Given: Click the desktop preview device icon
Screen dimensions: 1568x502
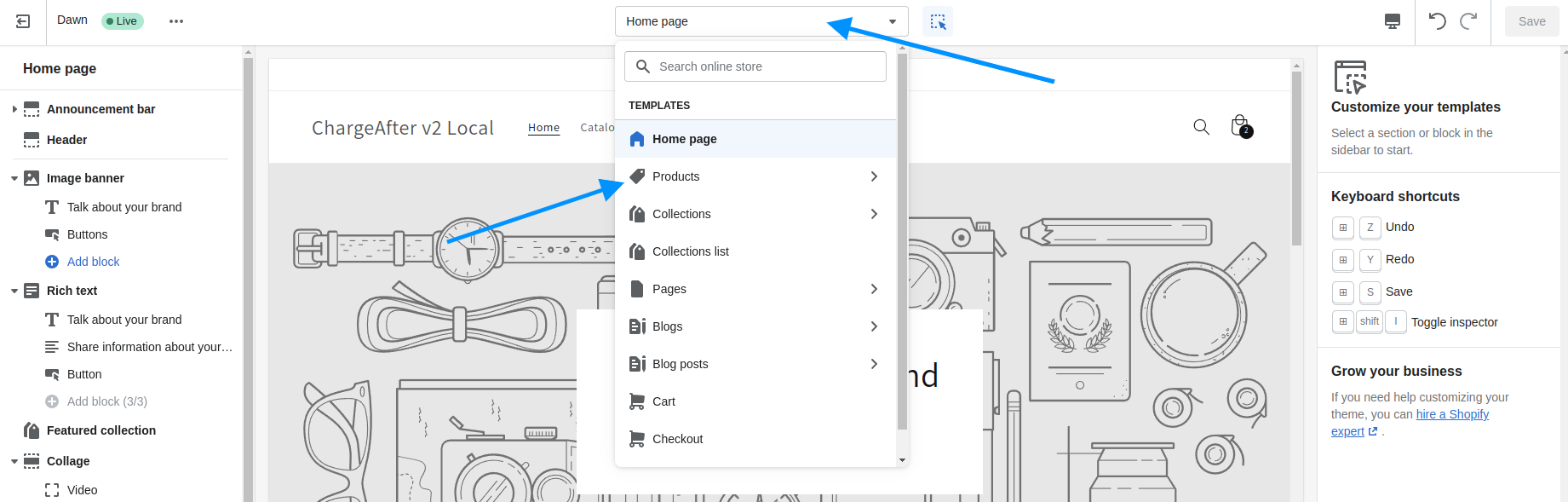Looking at the screenshot, I should (1393, 21).
